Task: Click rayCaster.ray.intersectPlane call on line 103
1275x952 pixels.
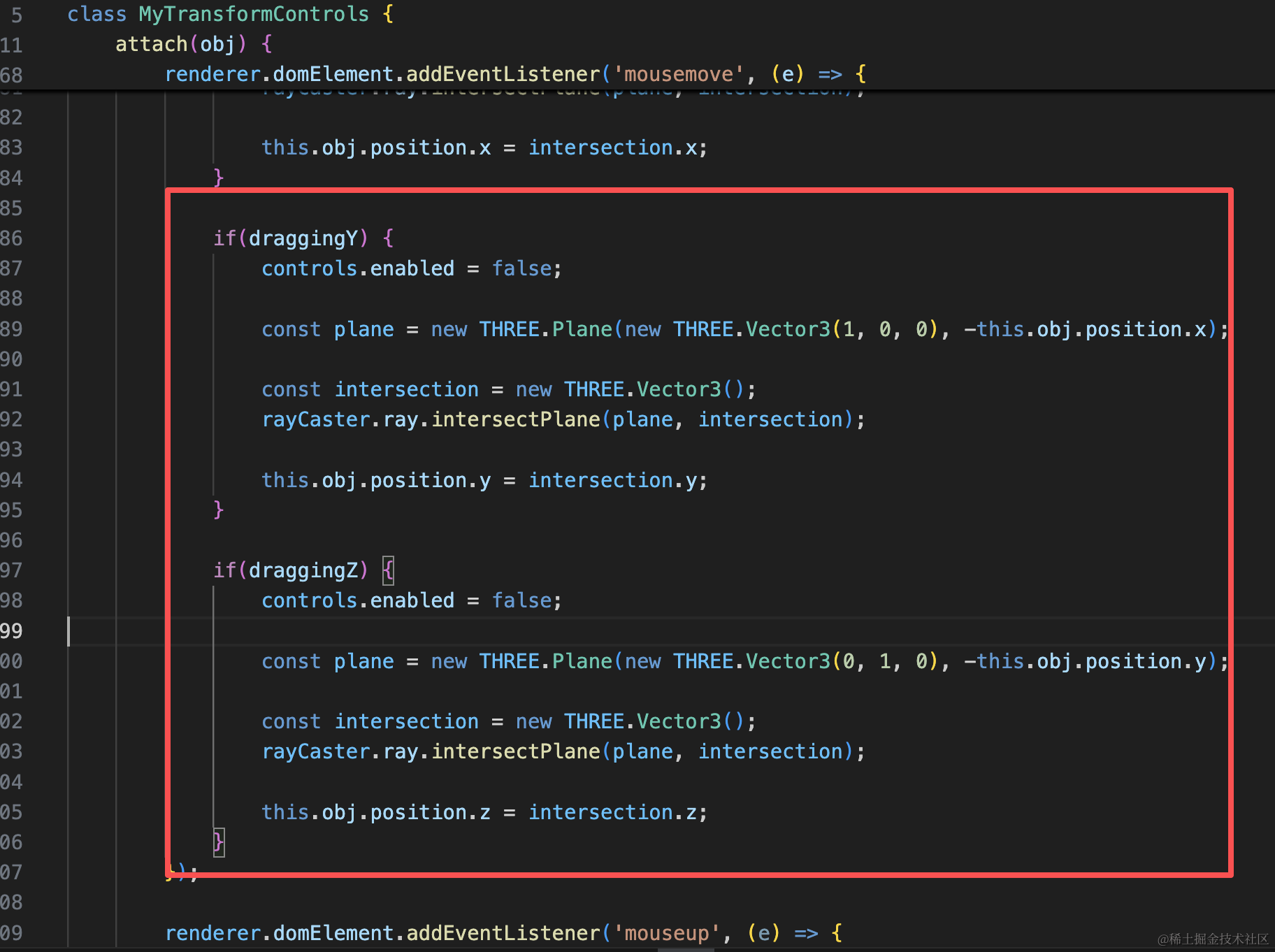Action: (x=563, y=751)
